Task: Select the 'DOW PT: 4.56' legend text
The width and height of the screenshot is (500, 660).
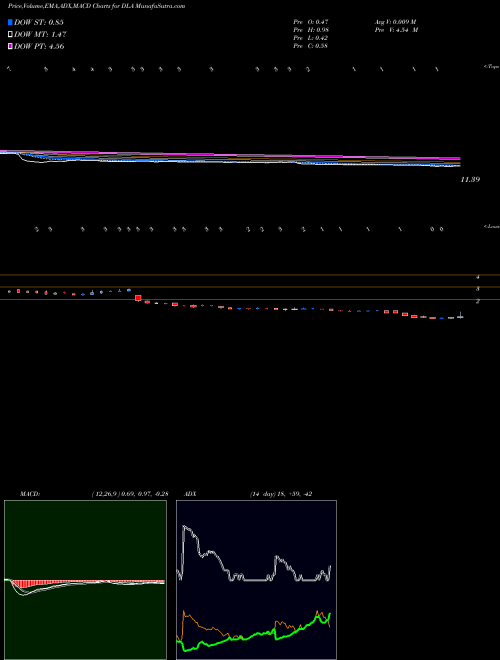Action: (x=39, y=46)
